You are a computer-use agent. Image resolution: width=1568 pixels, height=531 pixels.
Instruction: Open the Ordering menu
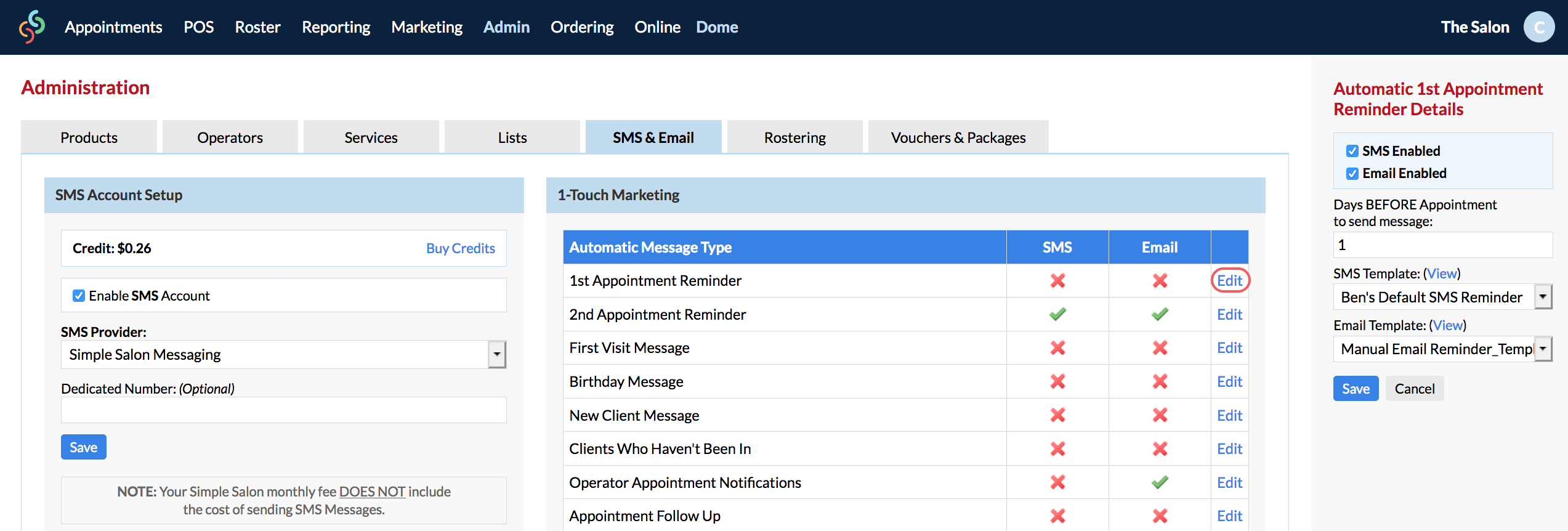582,27
